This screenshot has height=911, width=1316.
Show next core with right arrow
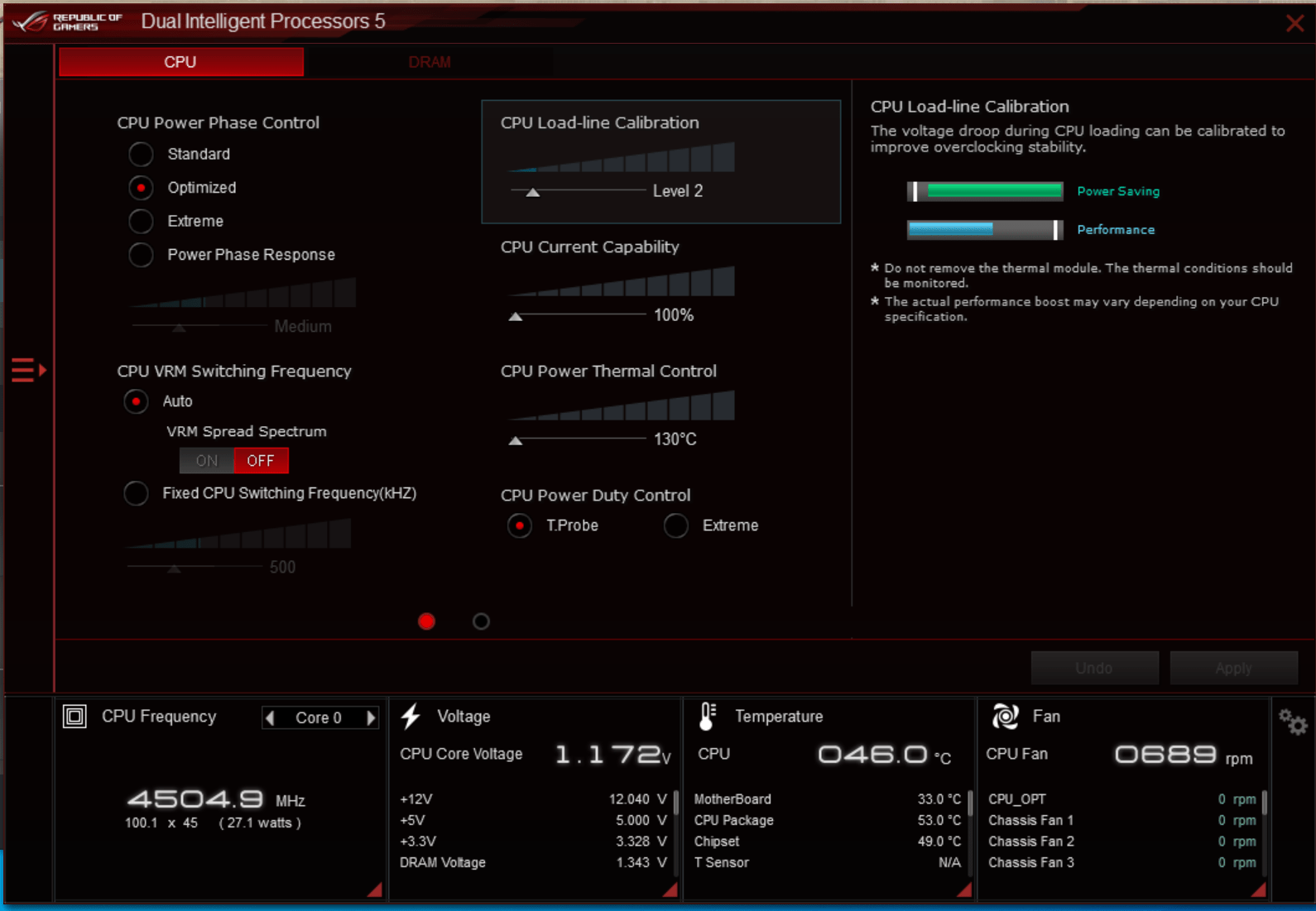(x=371, y=718)
